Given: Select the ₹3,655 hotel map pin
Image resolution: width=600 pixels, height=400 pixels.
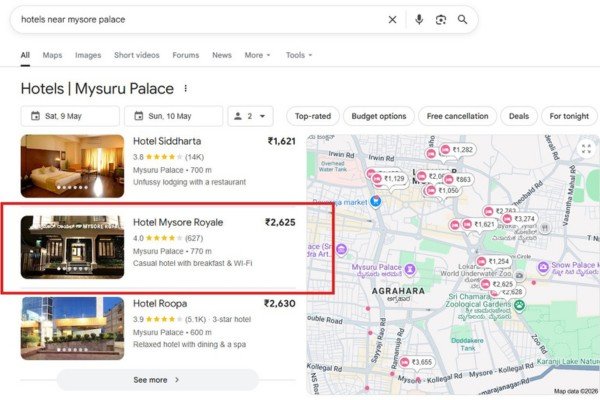Looking at the screenshot, I should (x=416, y=362).
